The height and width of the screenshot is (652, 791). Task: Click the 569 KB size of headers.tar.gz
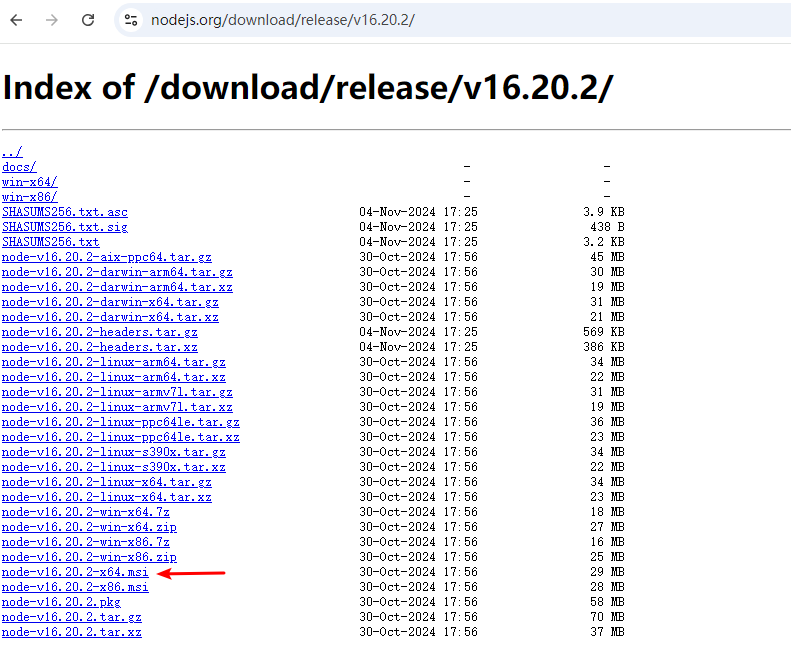click(604, 332)
